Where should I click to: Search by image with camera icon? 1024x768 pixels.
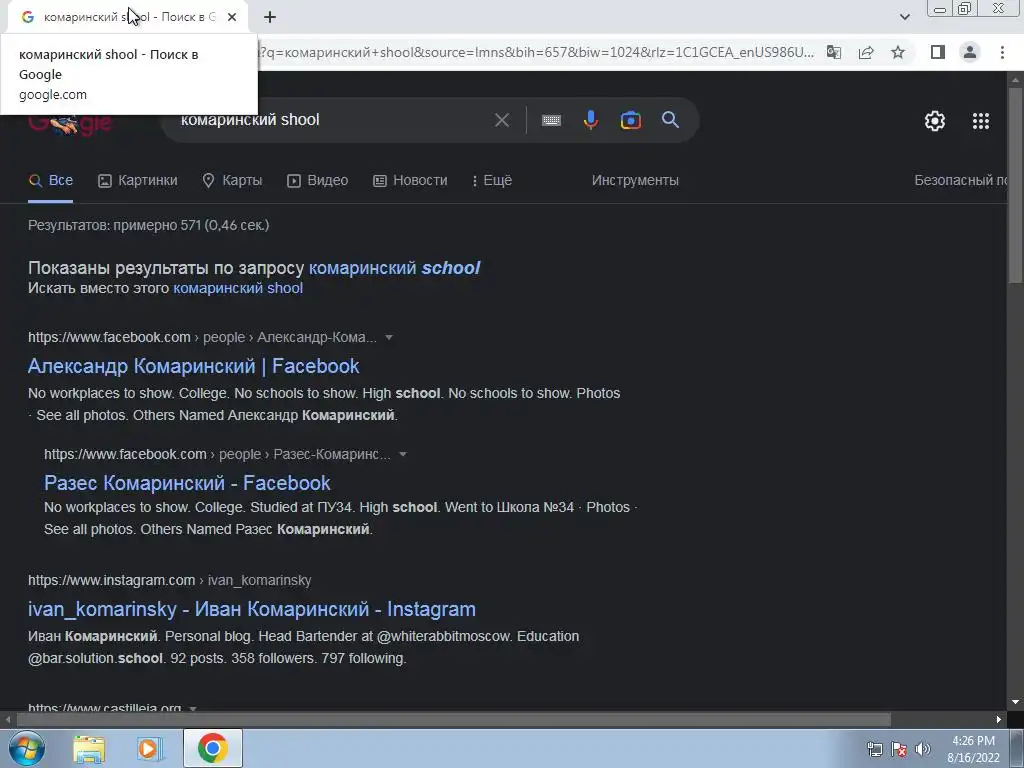point(630,120)
